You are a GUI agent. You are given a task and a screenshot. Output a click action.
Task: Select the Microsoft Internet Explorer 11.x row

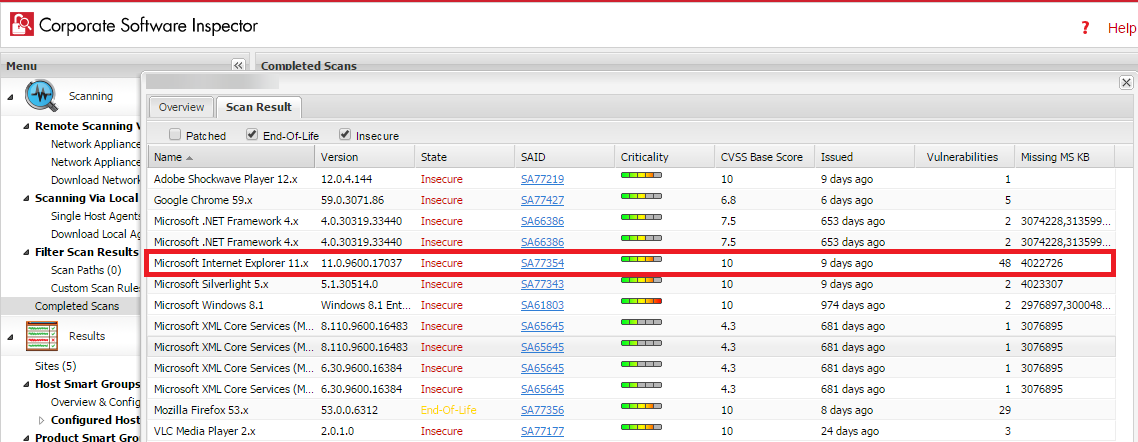click(631, 263)
